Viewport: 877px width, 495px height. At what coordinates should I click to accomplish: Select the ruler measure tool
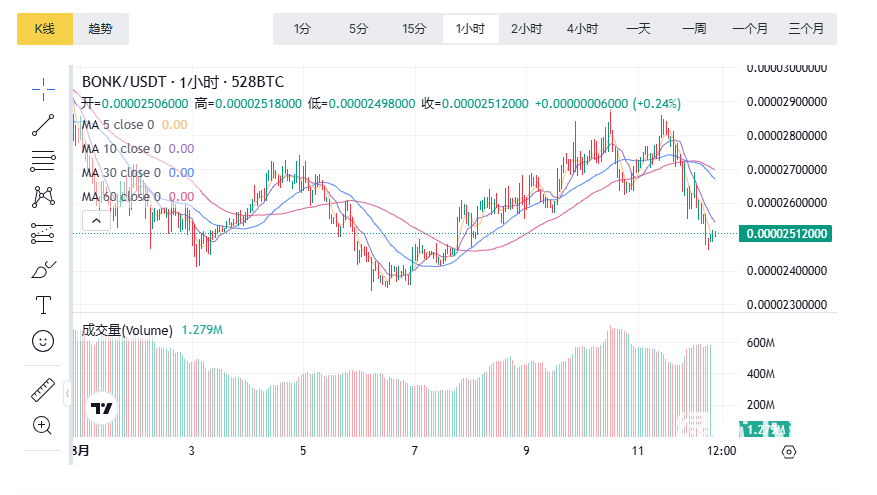pos(43,389)
